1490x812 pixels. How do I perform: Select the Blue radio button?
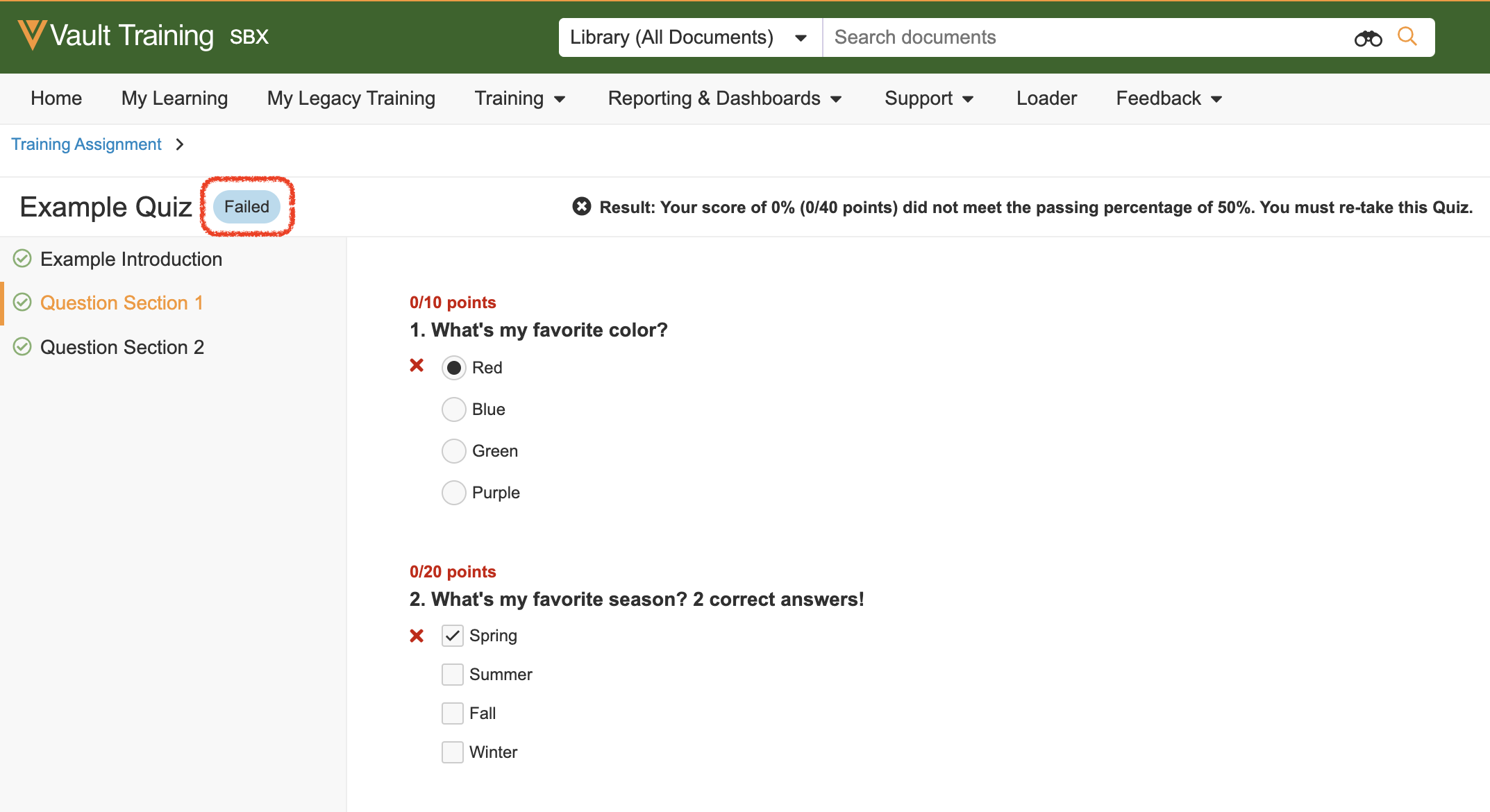click(453, 409)
